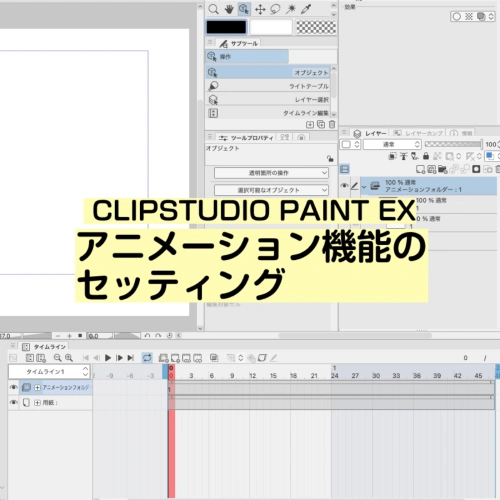Select the Operation object tool icon

[244, 9]
